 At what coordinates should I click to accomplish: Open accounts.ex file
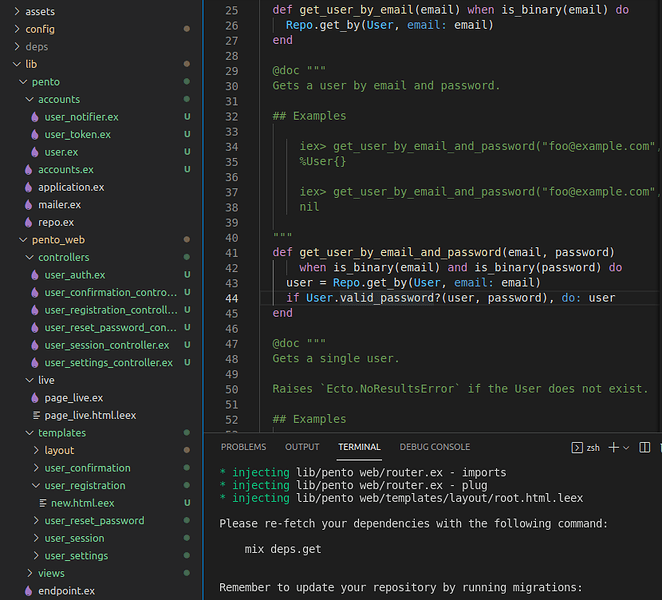click(66, 170)
